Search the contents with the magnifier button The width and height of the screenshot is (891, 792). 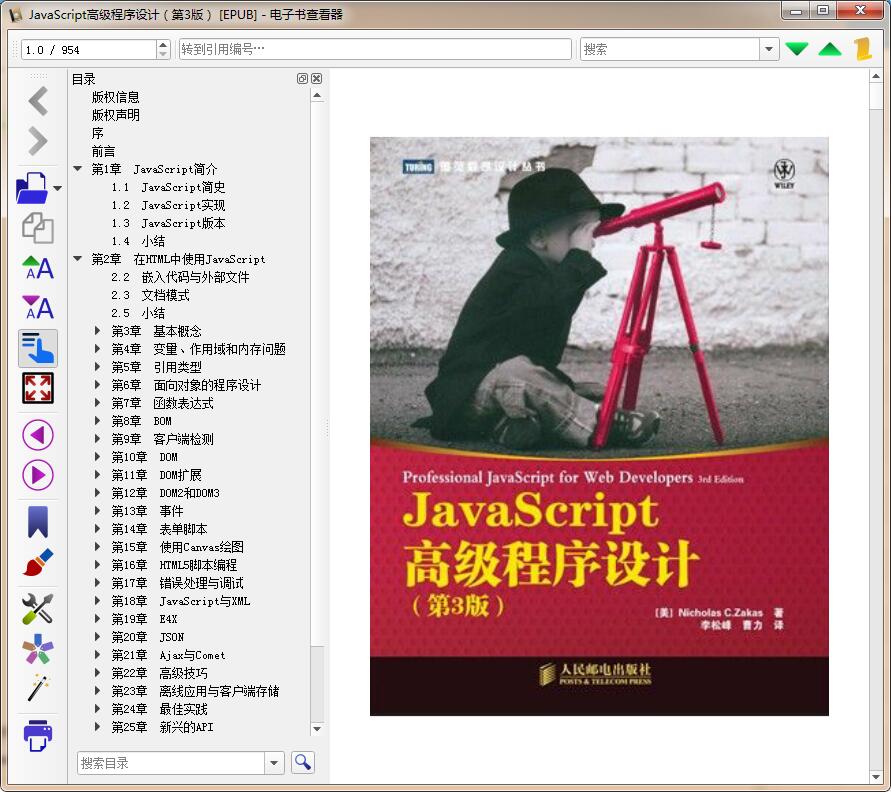tap(303, 762)
